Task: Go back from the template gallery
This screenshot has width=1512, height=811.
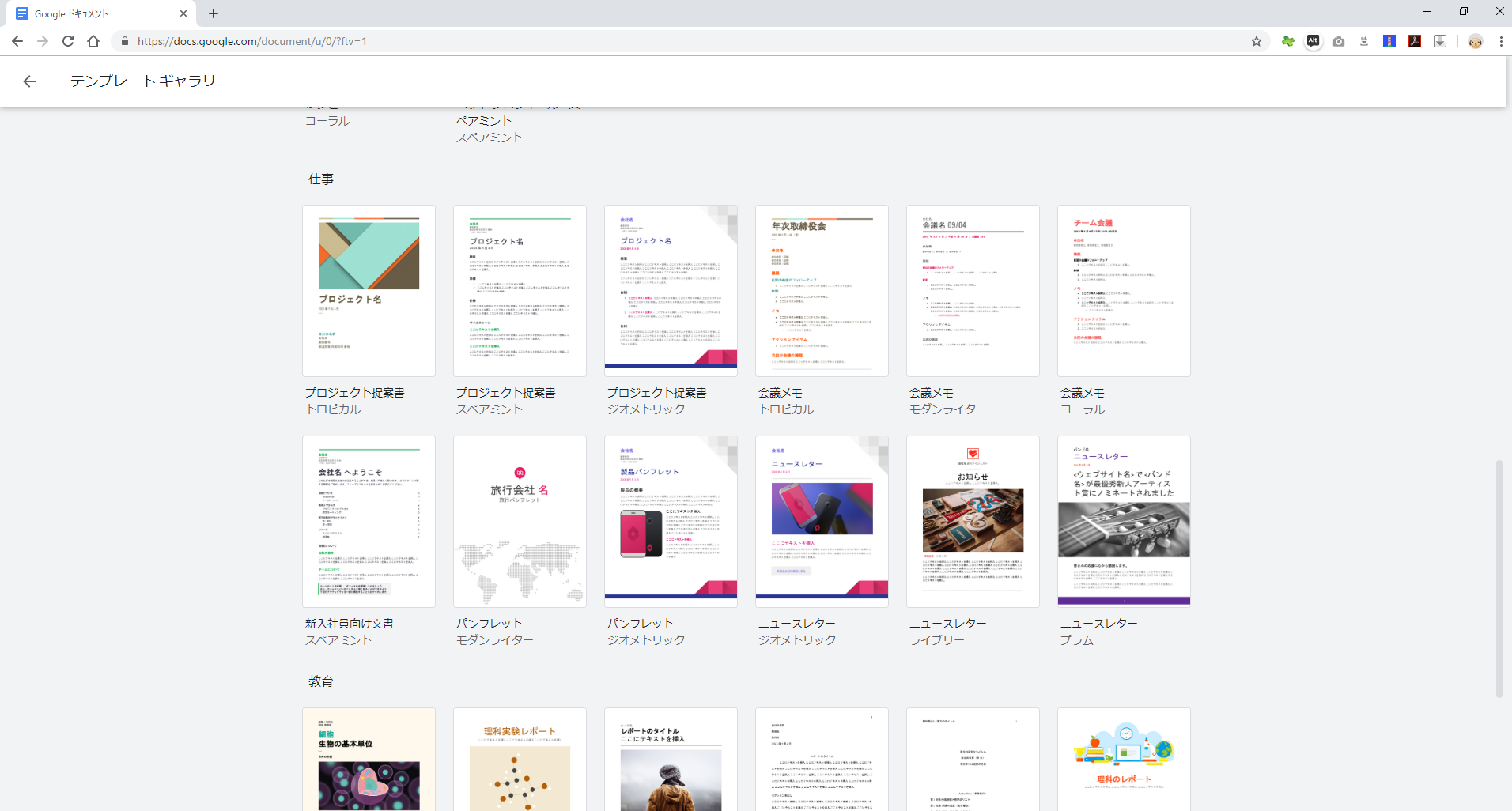Action: (x=29, y=81)
